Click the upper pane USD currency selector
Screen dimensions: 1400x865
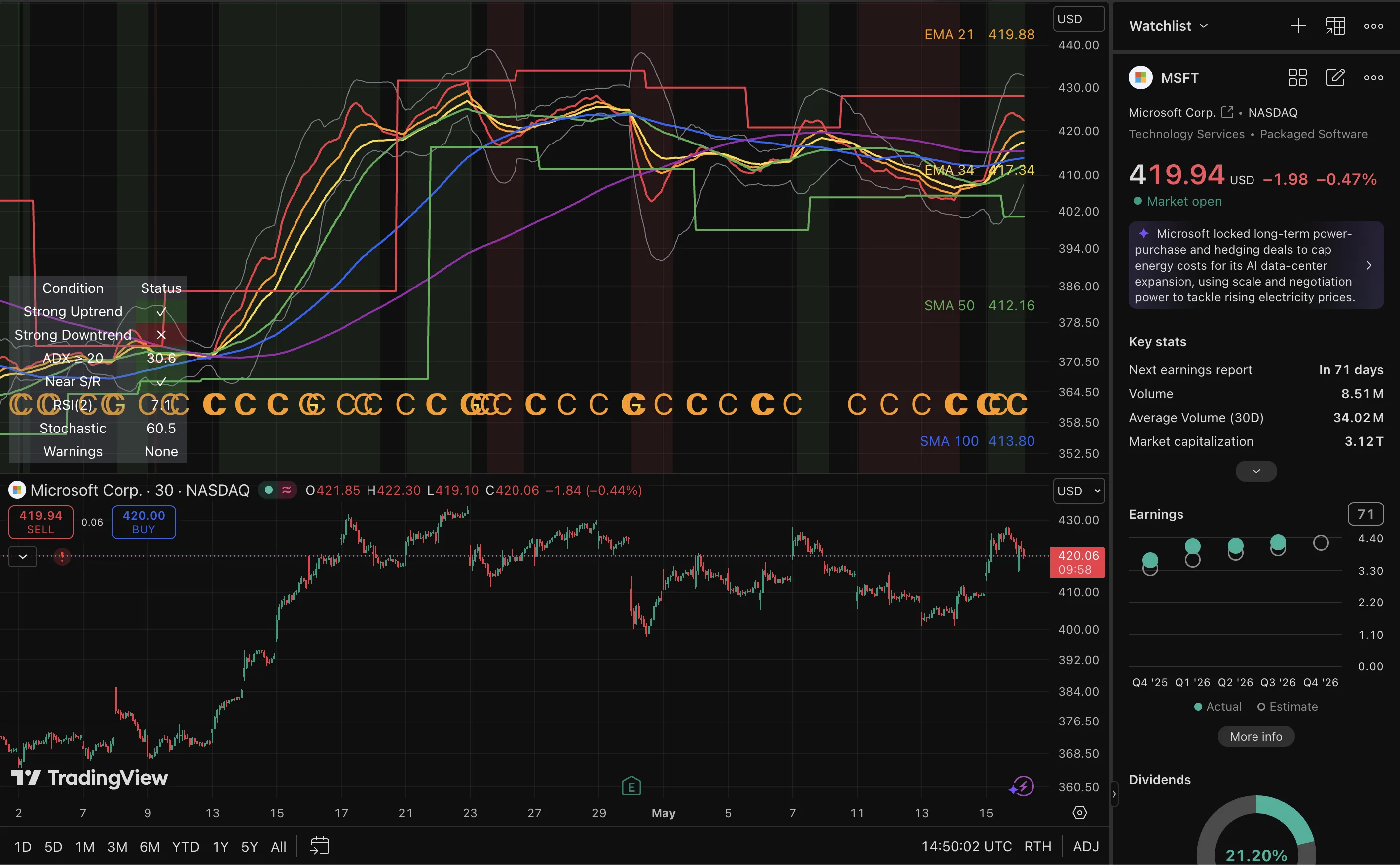coord(1079,19)
